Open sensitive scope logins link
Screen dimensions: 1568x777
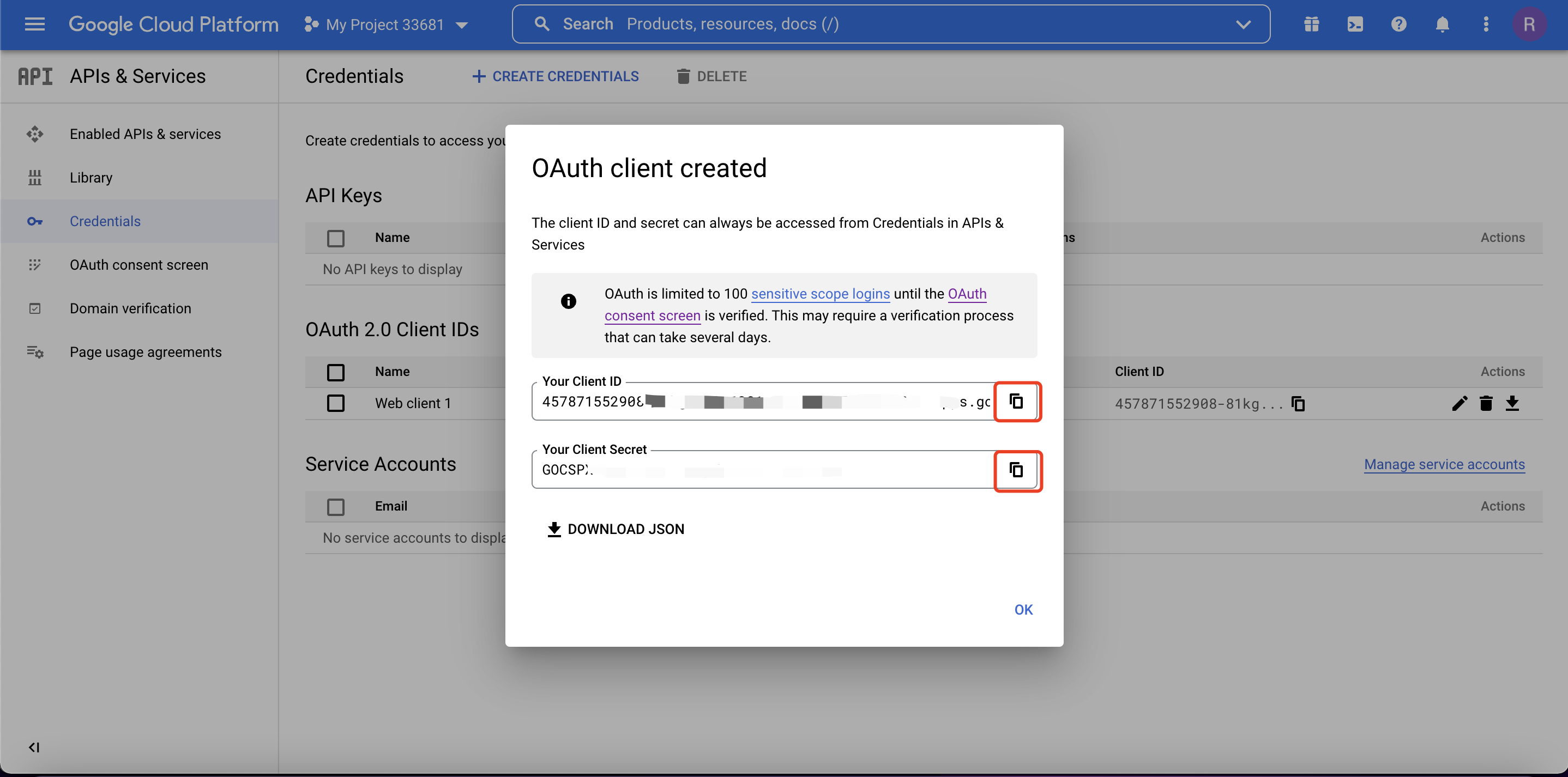click(x=820, y=294)
